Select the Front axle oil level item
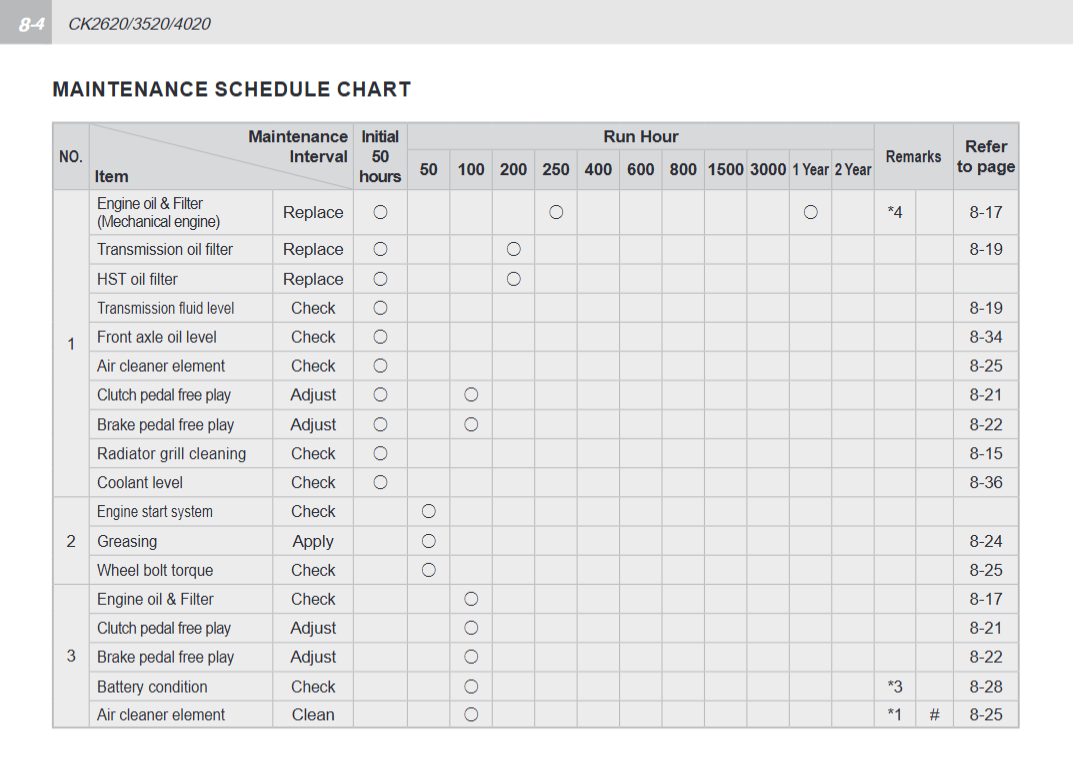The width and height of the screenshot is (1073, 758). click(156, 337)
